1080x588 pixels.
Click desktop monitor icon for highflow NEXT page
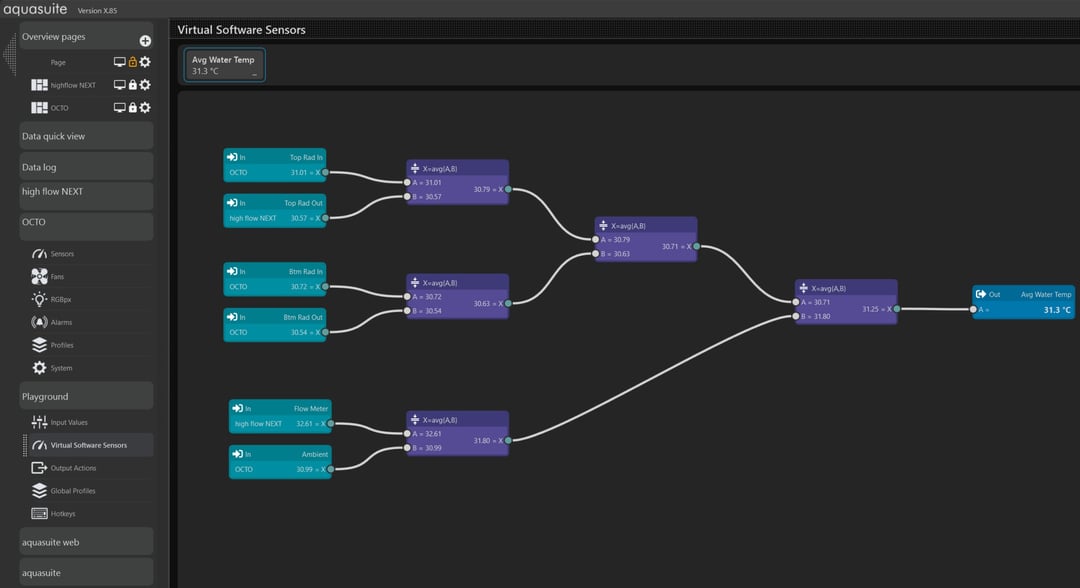(120, 85)
